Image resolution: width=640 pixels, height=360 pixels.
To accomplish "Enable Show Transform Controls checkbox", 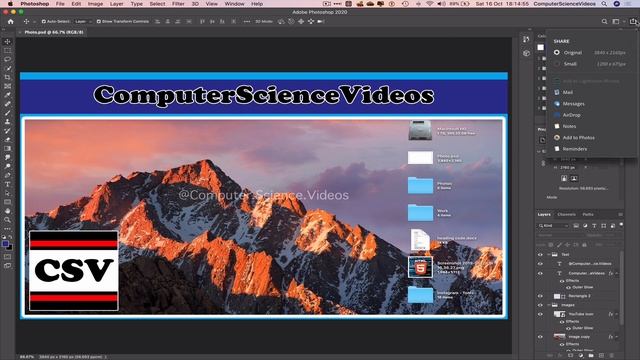I will (x=99, y=22).
